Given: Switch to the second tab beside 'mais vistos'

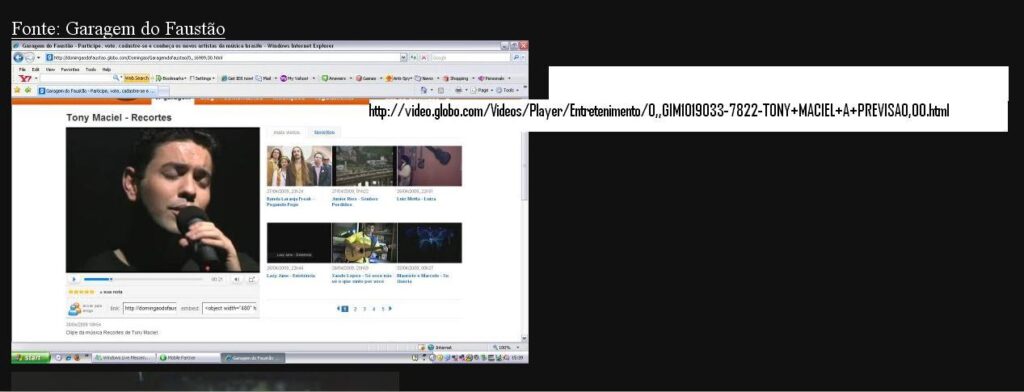Looking at the screenshot, I should point(324,132).
